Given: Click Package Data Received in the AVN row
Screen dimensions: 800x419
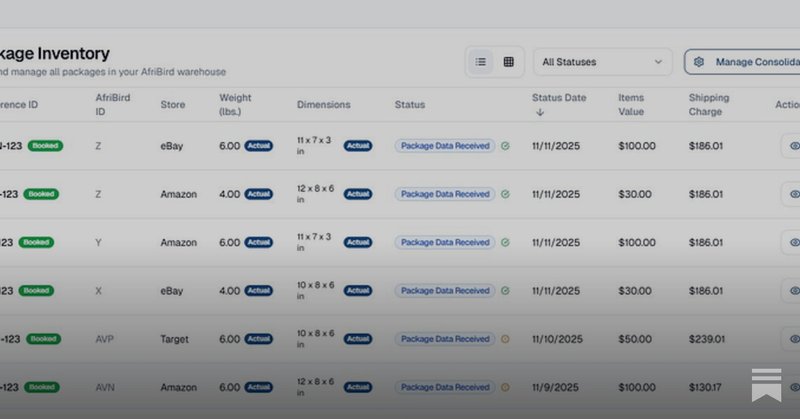Looking at the screenshot, I should 445,387.
